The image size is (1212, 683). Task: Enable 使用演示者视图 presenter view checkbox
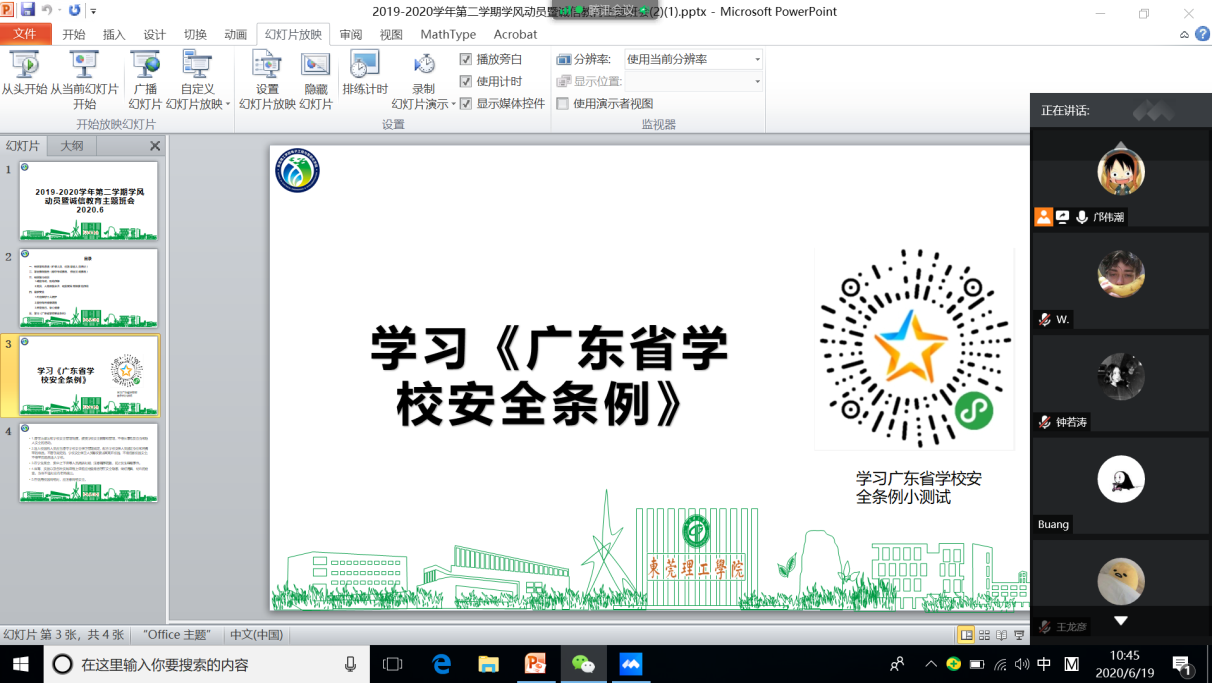[563, 103]
